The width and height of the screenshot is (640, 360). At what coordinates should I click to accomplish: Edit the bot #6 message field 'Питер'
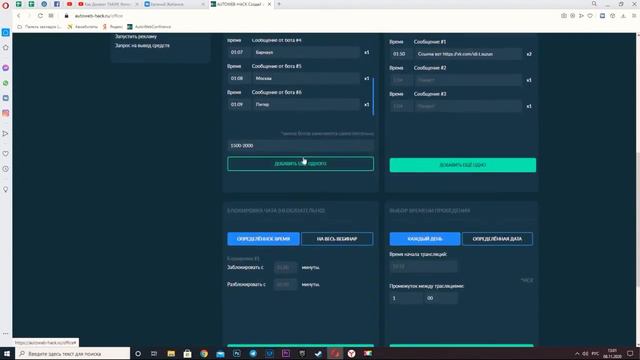pyautogui.click(x=306, y=104)
